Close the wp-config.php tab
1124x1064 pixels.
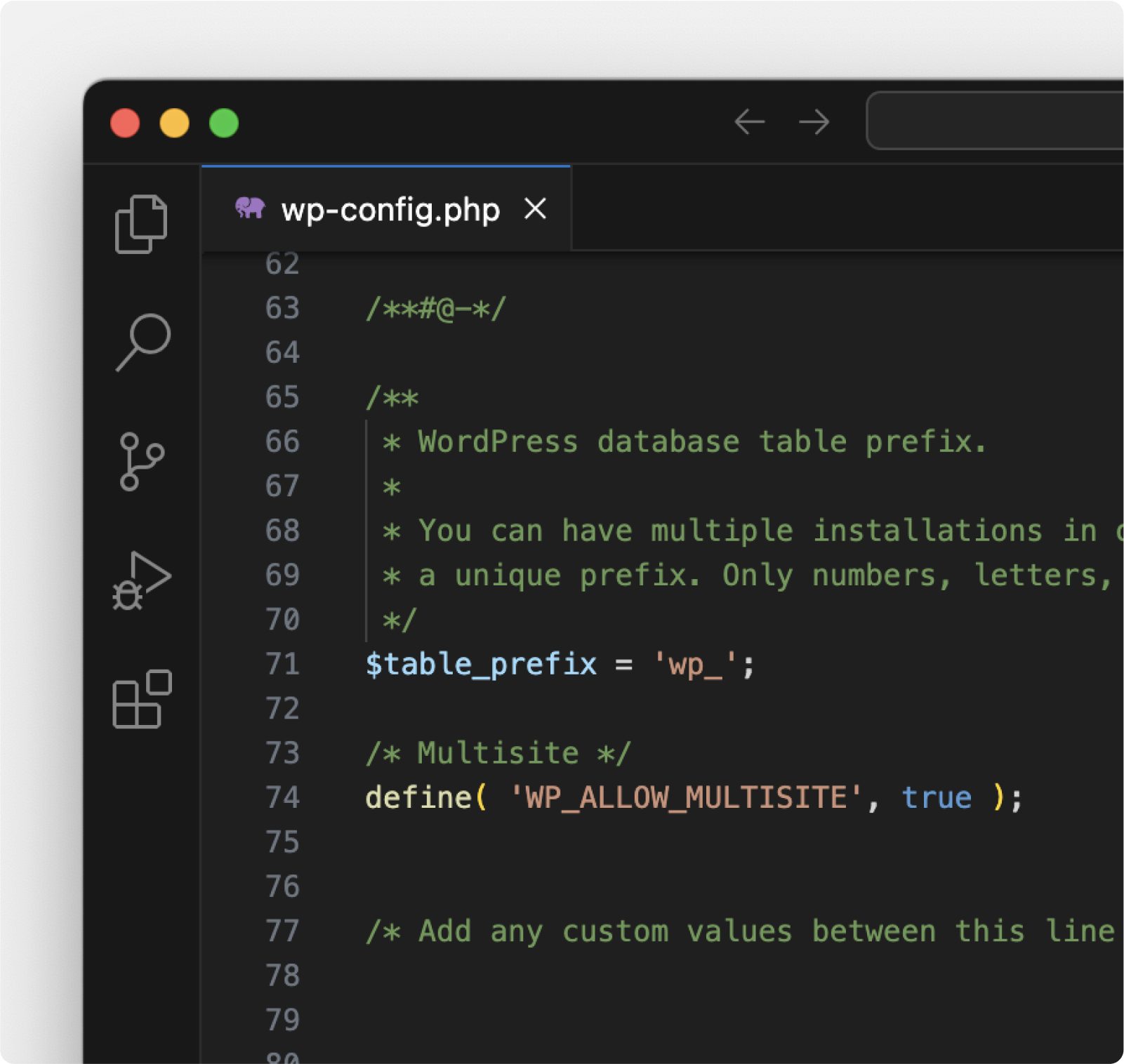535,208
